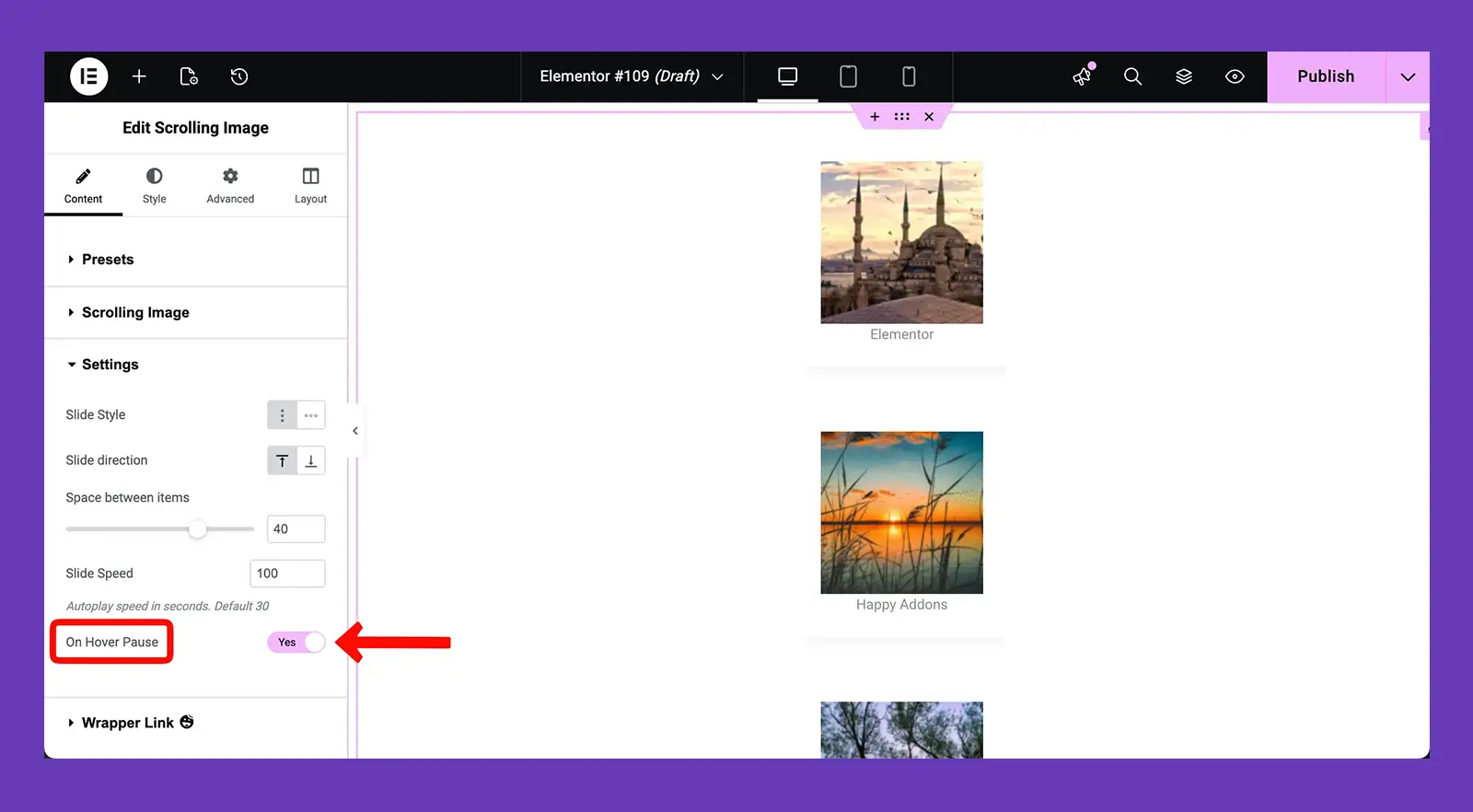
Task: Click the Elementor image caption
Action: point(902,334)
